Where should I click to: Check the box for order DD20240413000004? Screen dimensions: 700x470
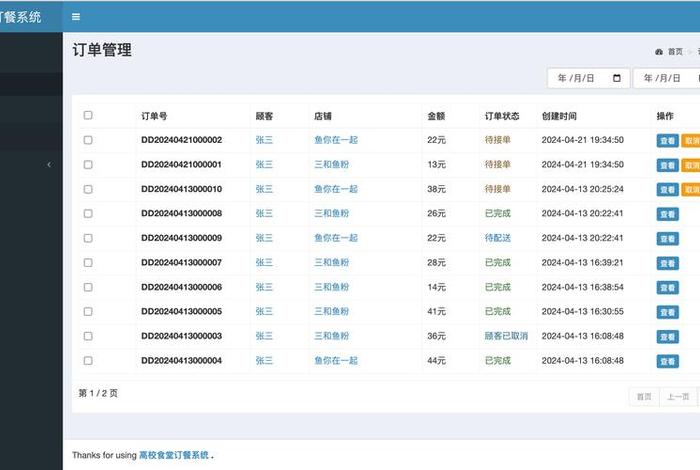(88, 361)
